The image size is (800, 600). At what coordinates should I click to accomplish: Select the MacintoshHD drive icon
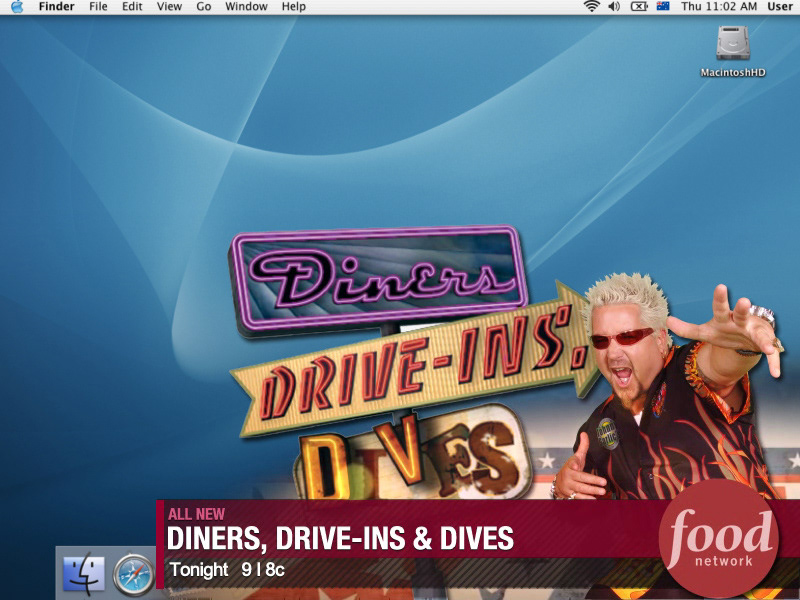733,43
